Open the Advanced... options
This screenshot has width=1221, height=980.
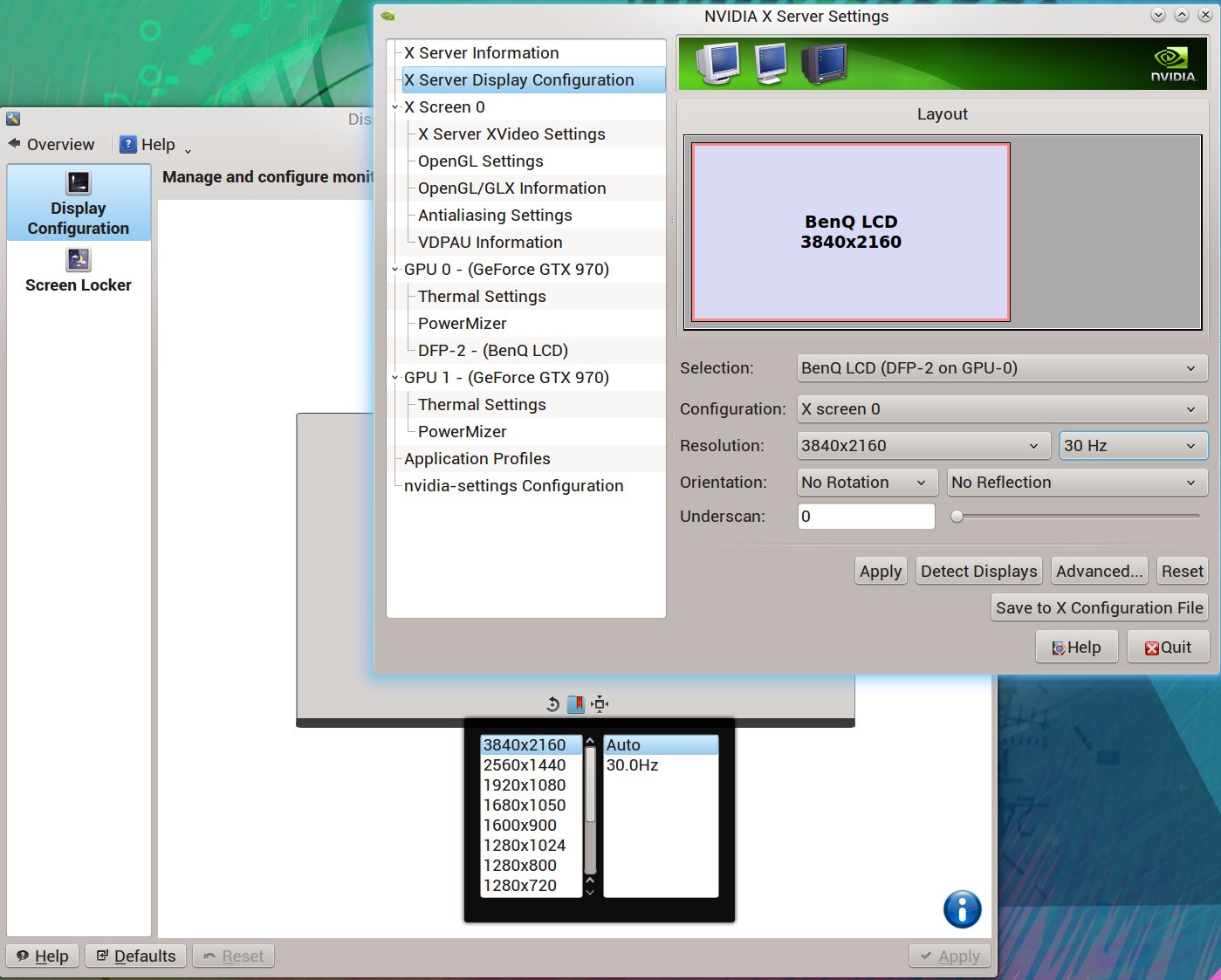point(1100,572)
